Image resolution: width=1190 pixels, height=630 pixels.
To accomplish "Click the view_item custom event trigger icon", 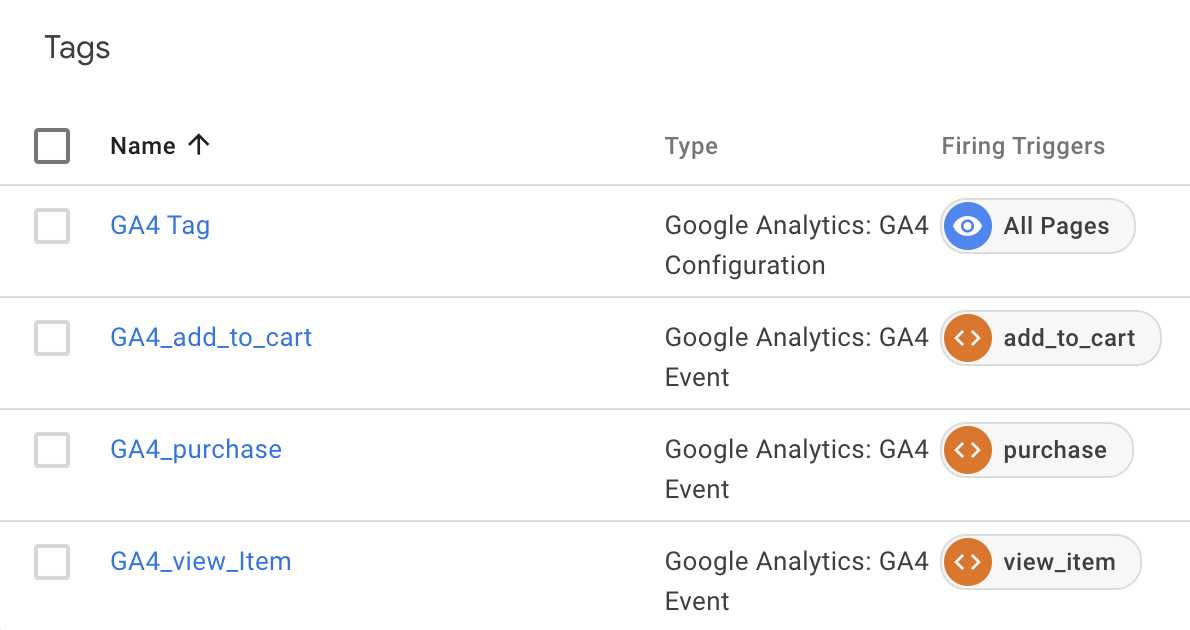I will click(967, 562).
